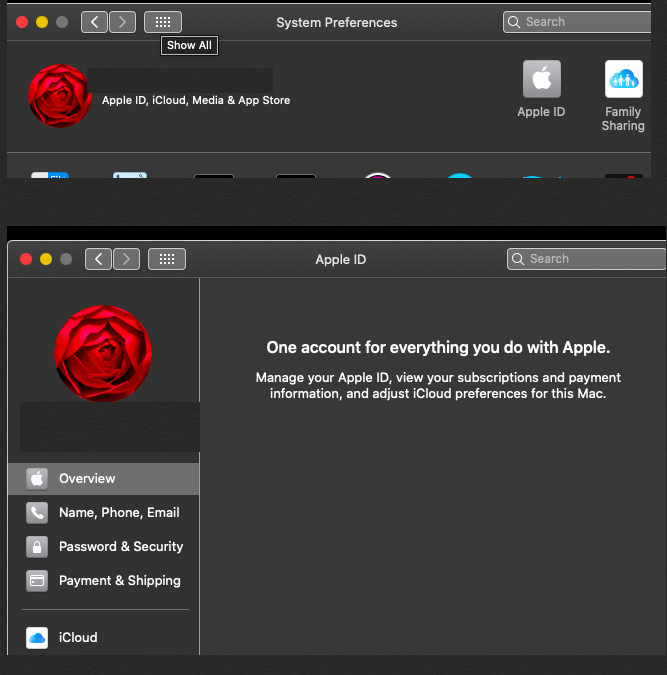Close the System Preferences window
This screenshot has height=675, width=667.
pyautogui.click(x=22, y=22)
